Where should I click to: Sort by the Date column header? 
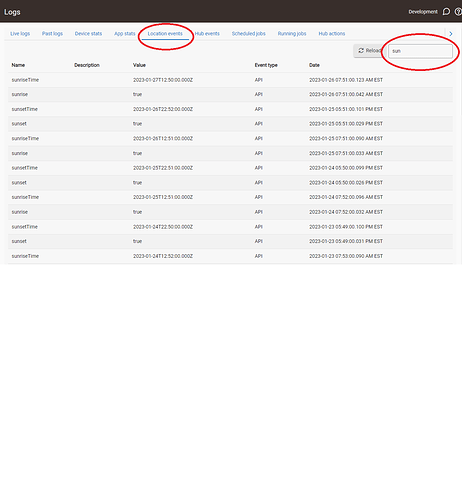(x=314, y=65)
